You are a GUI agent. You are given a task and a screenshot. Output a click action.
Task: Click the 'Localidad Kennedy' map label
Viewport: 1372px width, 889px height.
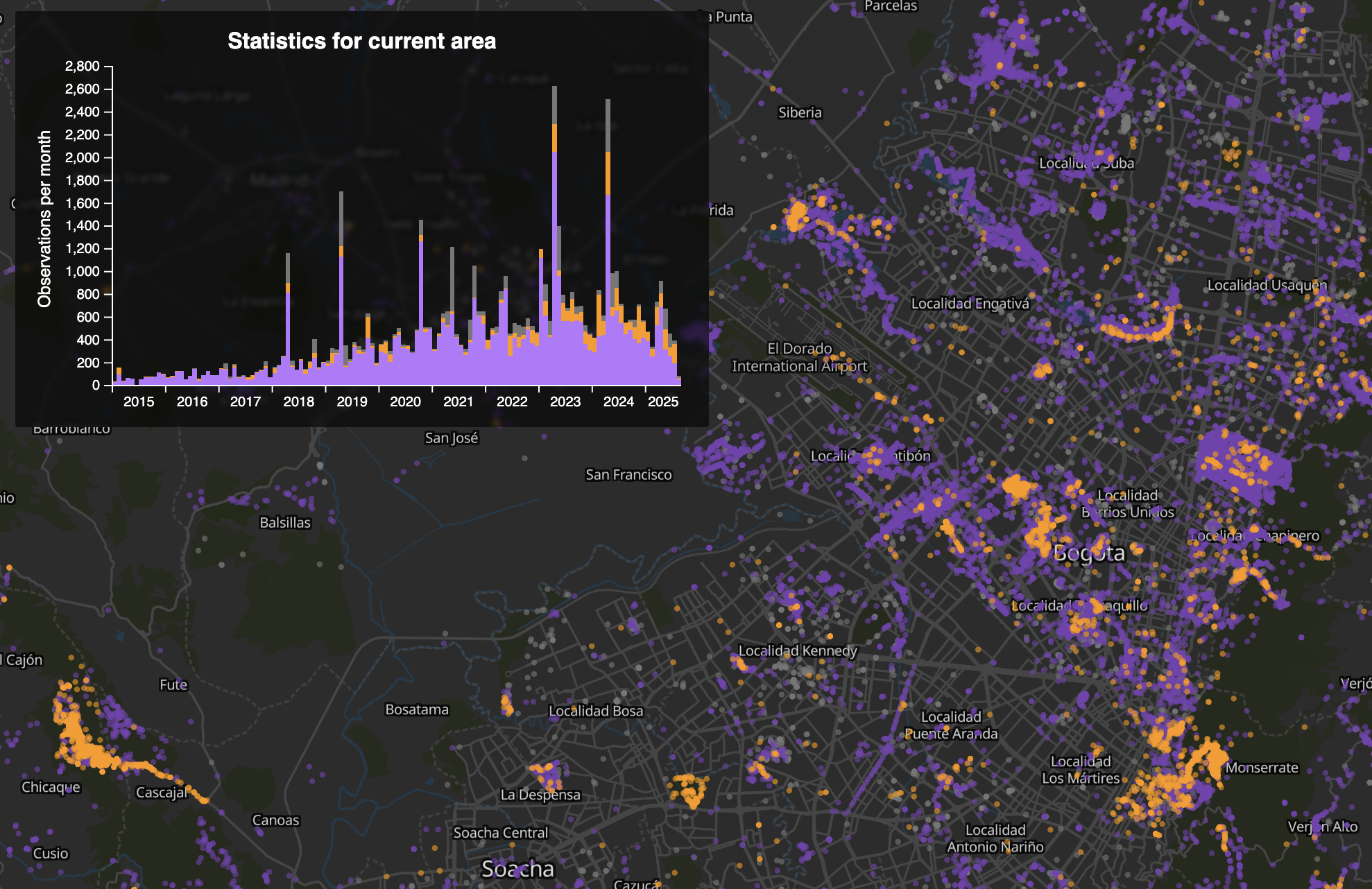pyautogui.click(x=798, y=650)
